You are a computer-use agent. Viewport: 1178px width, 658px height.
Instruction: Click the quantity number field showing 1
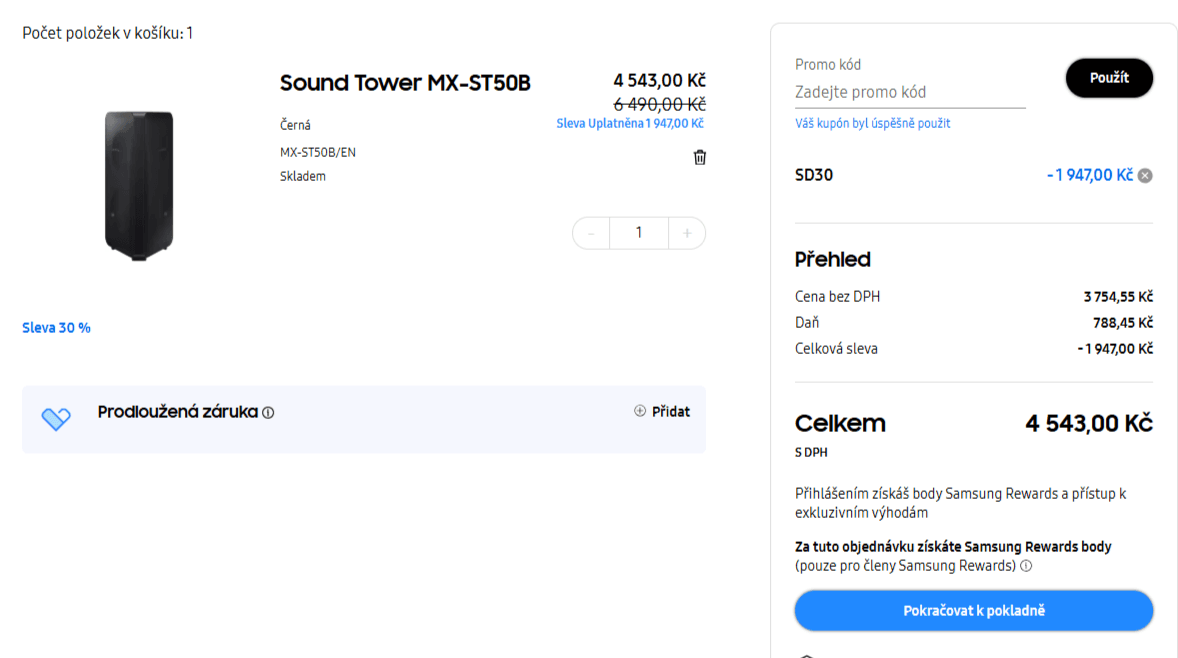tap(639, 232)
